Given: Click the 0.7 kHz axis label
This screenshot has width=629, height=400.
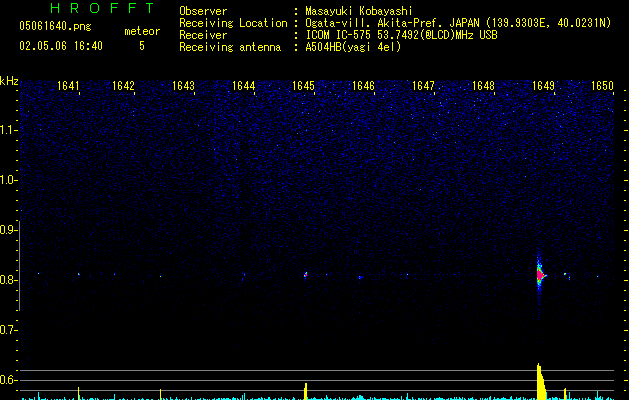Looking at the screenshot, I should (8, 330).
